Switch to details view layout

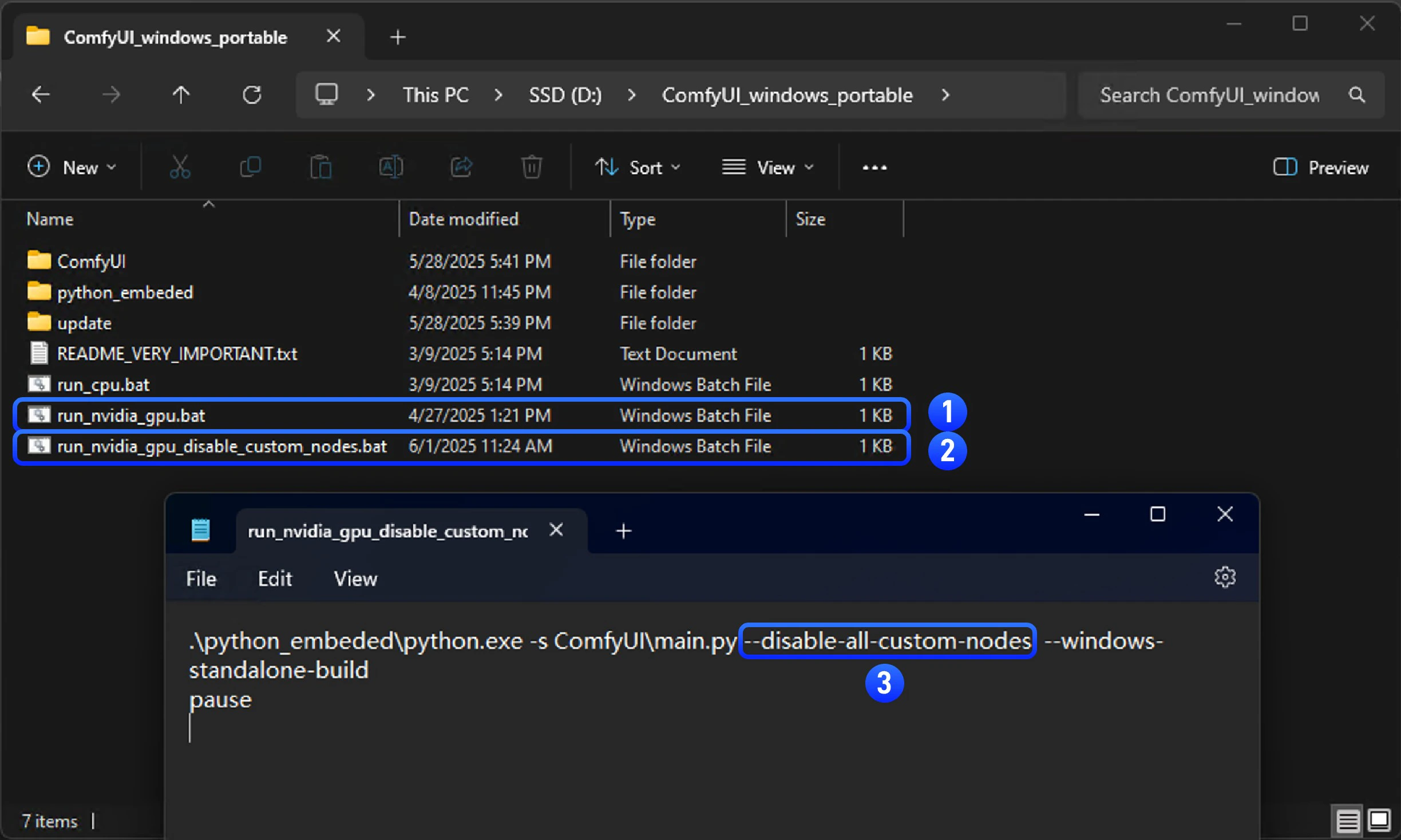pos(1347,821)
